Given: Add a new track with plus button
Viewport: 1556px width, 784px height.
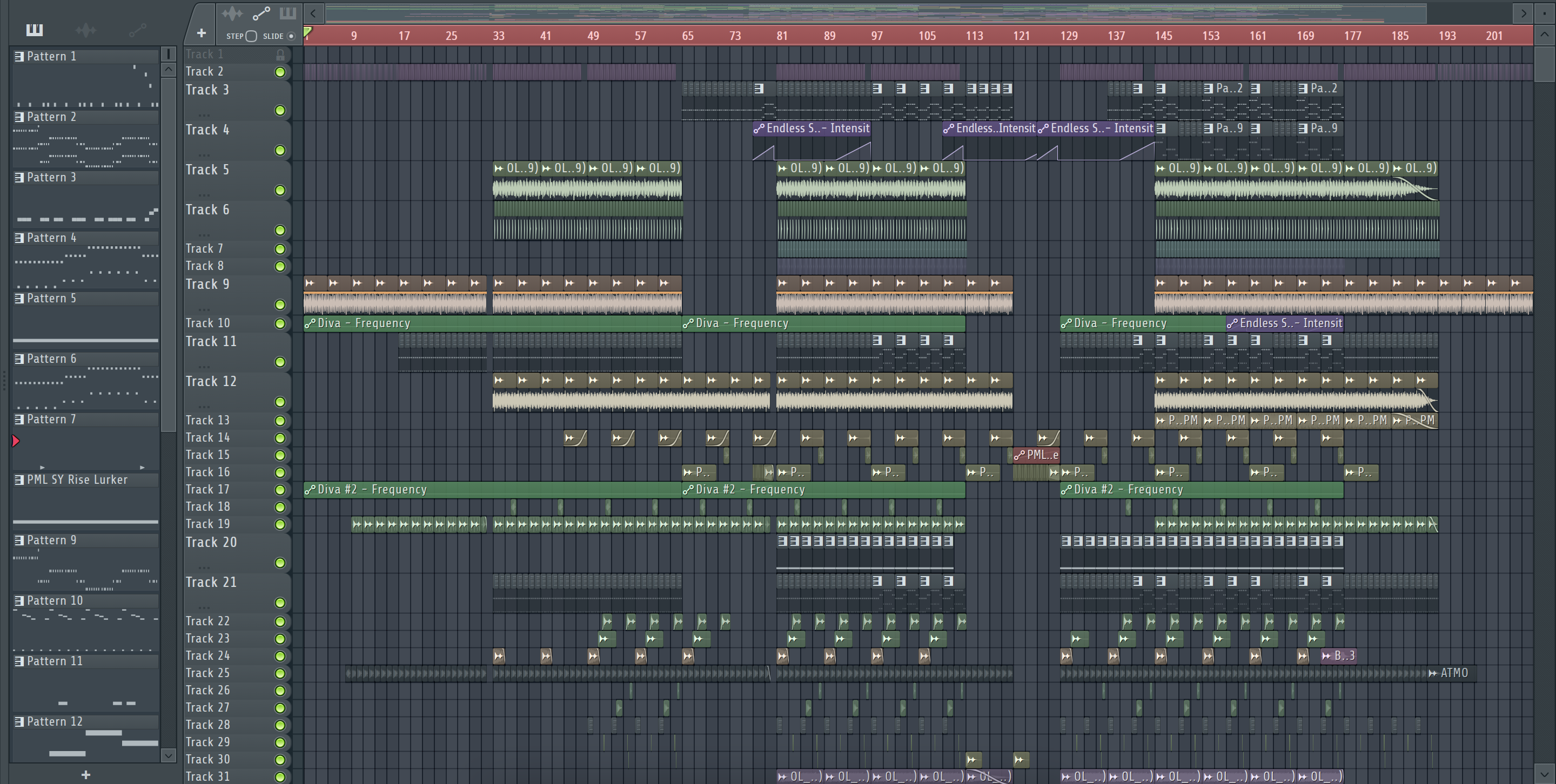Looking at the screenshot, I should [201, 33].
